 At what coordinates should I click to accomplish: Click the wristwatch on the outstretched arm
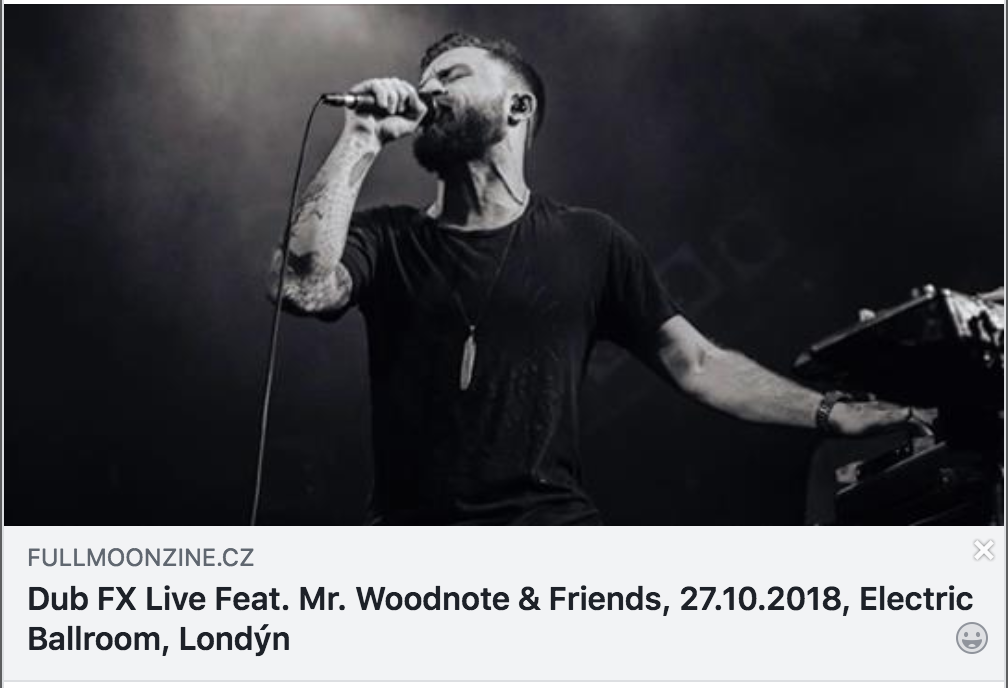tap(828, 410)
